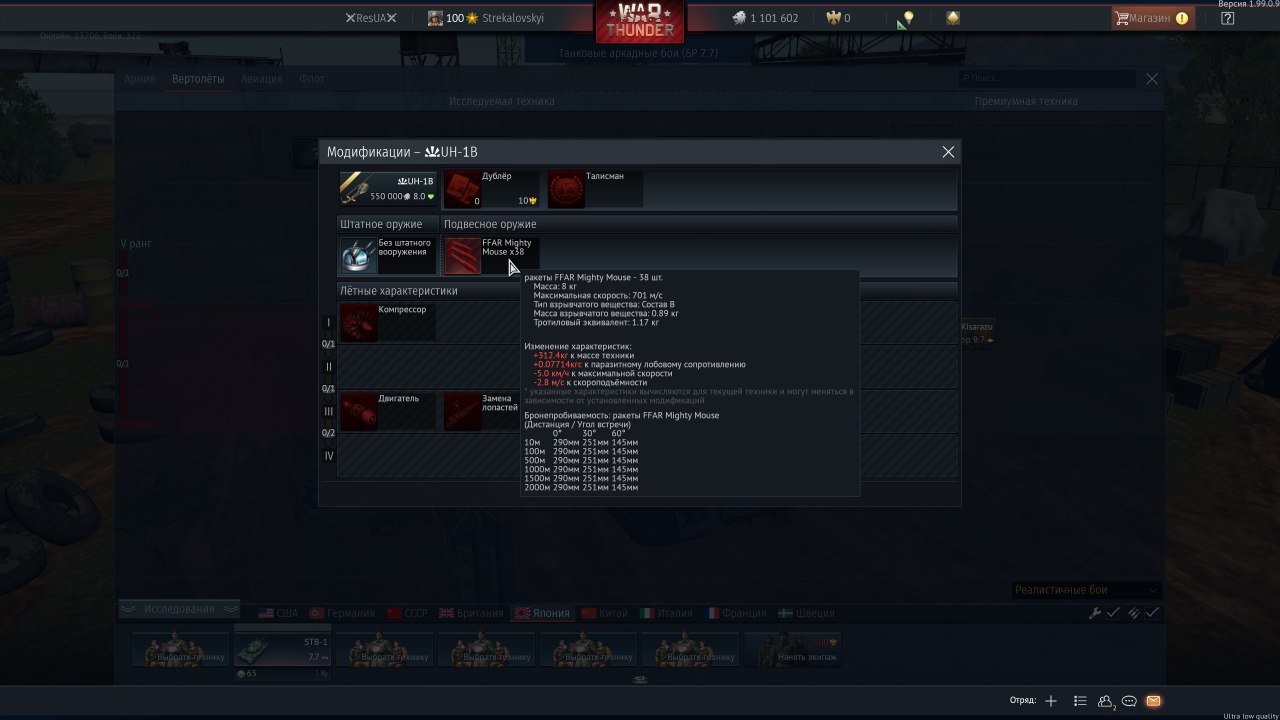This screenshot has height=720, width=1280.
Task: Expand the Исследования panel
Action: point(179,608)
